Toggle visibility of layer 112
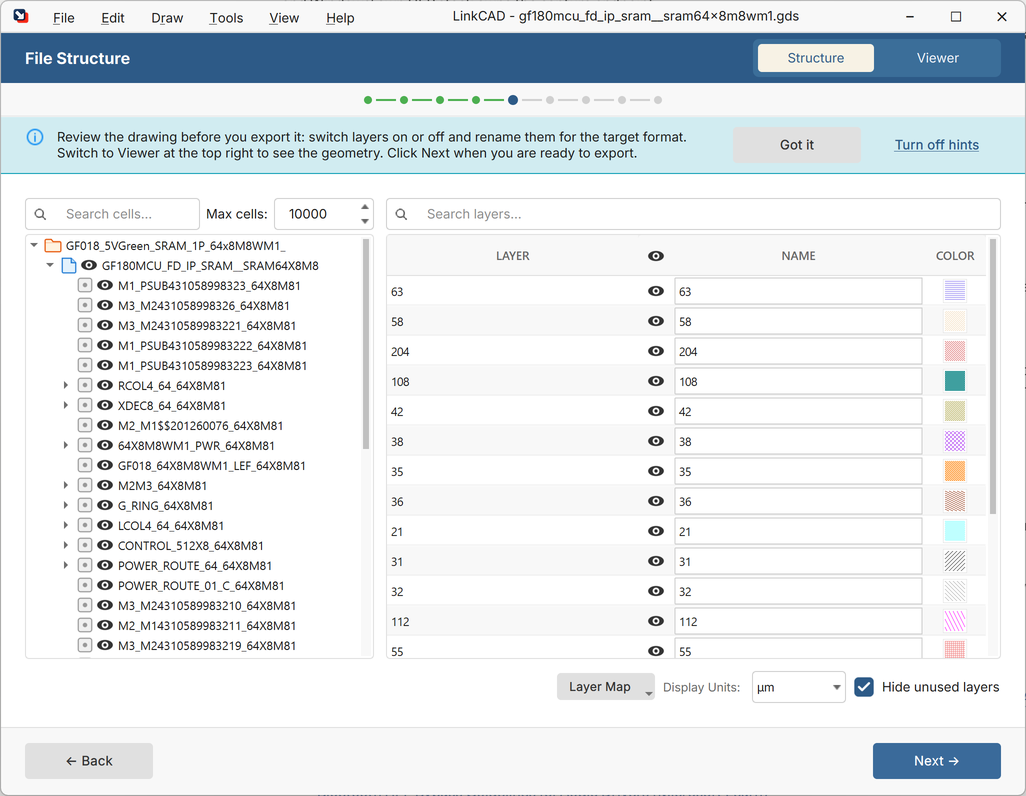Image resolution: width=1026 pixels, height=796 pixels. [x=656, y=621]
